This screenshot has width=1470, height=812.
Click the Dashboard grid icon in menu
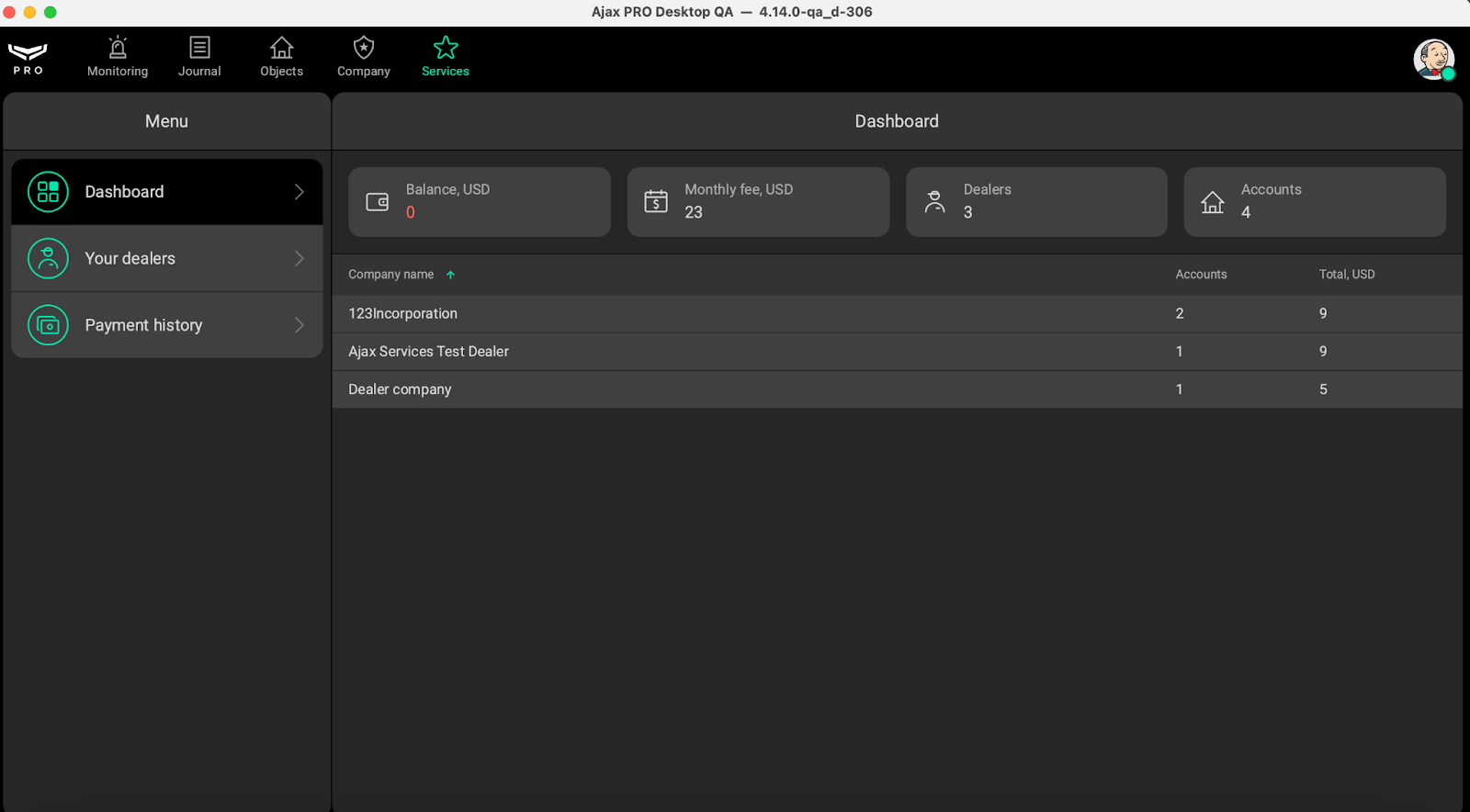[x=48, y=192]
